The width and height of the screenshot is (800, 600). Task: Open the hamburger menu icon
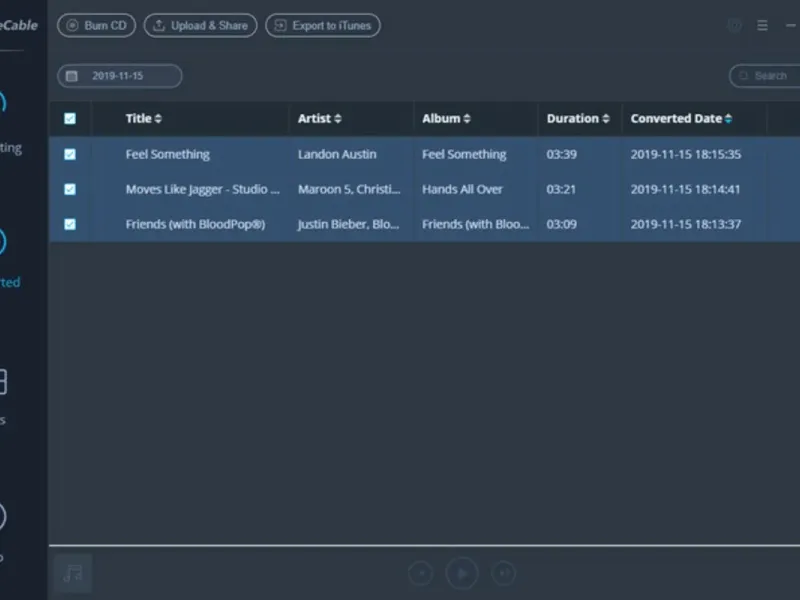pyautogui.click(x=762, y=26)
